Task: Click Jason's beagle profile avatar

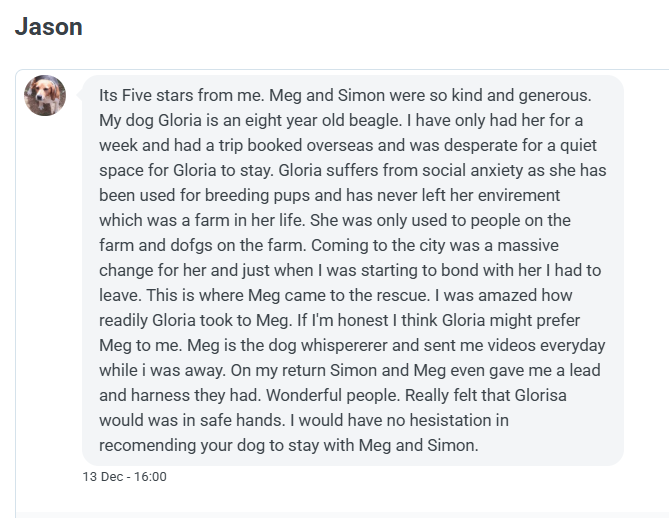Action: coord(45,95)
